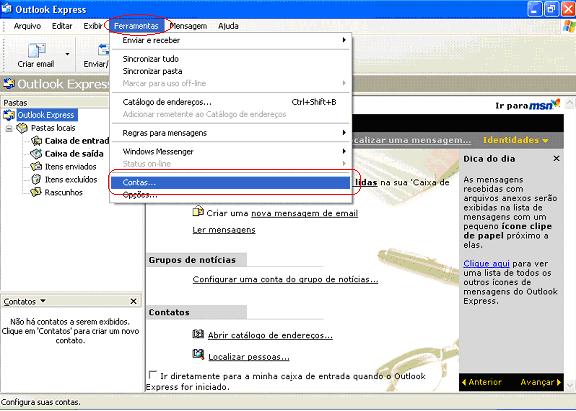Close the Dica do dia panel
This screenshot has width=576, height=411.
(556, 158)
